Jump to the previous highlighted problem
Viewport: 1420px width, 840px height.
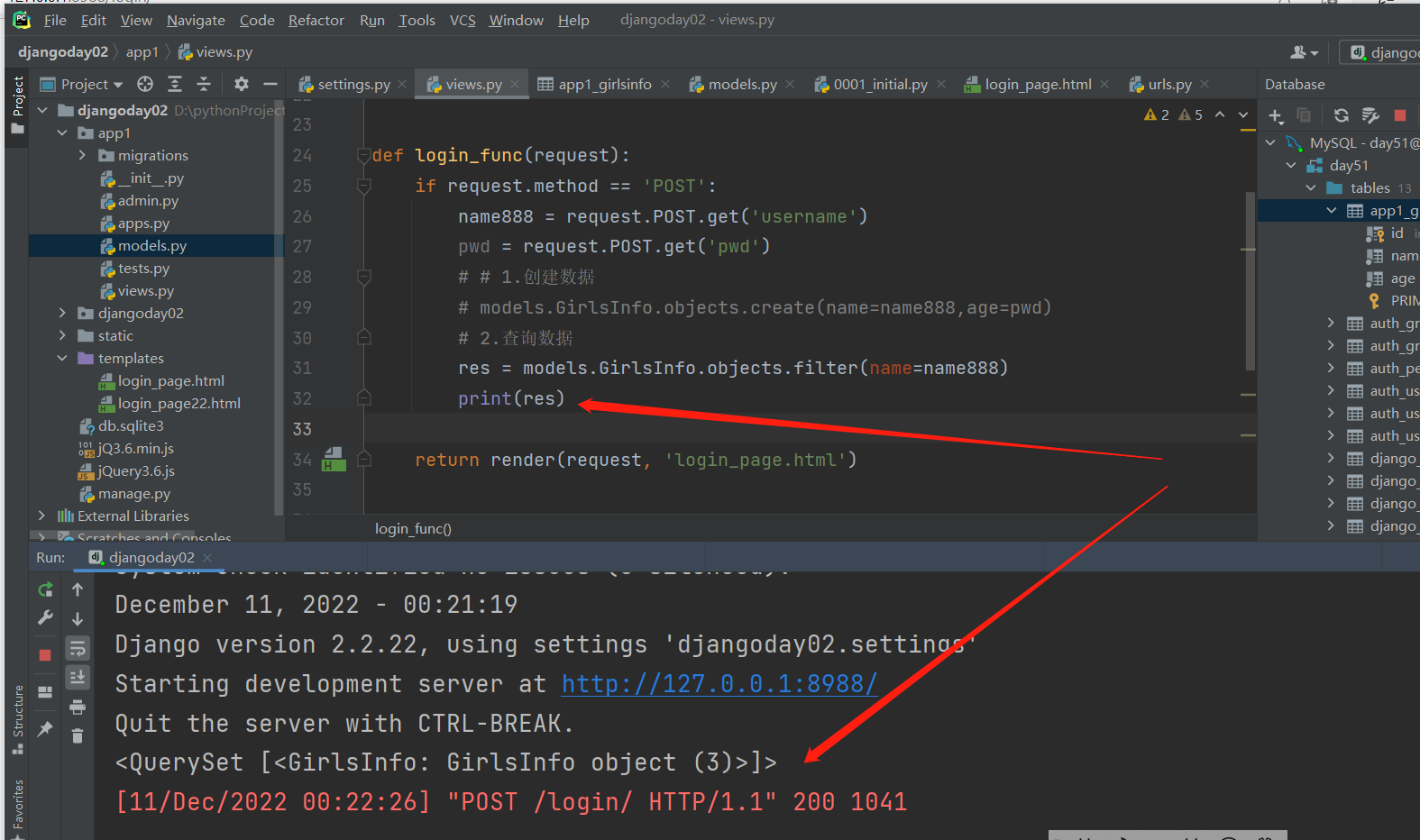1220,114
